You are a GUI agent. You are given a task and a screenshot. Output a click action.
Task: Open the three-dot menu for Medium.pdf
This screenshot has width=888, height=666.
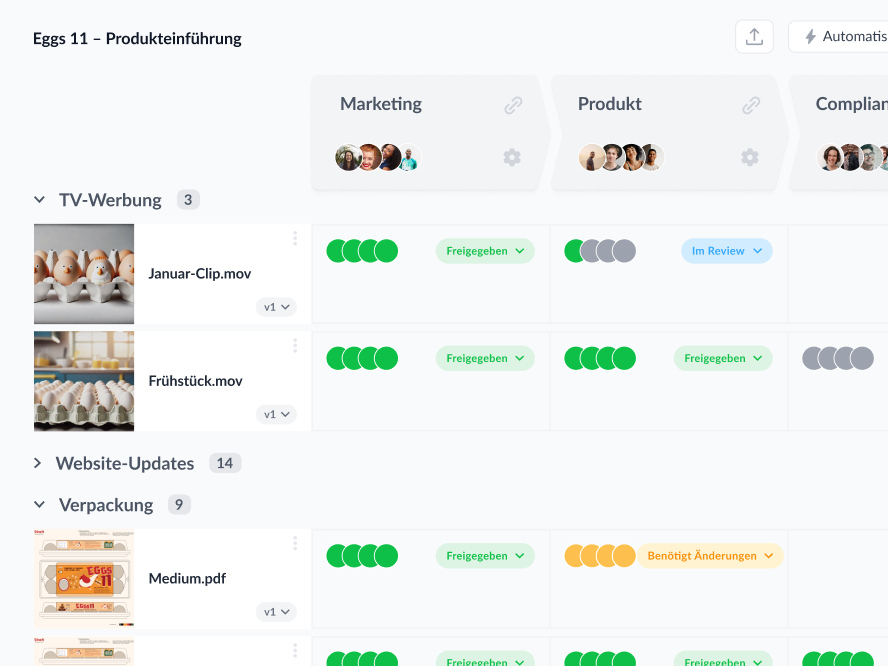tap(295, 542)
